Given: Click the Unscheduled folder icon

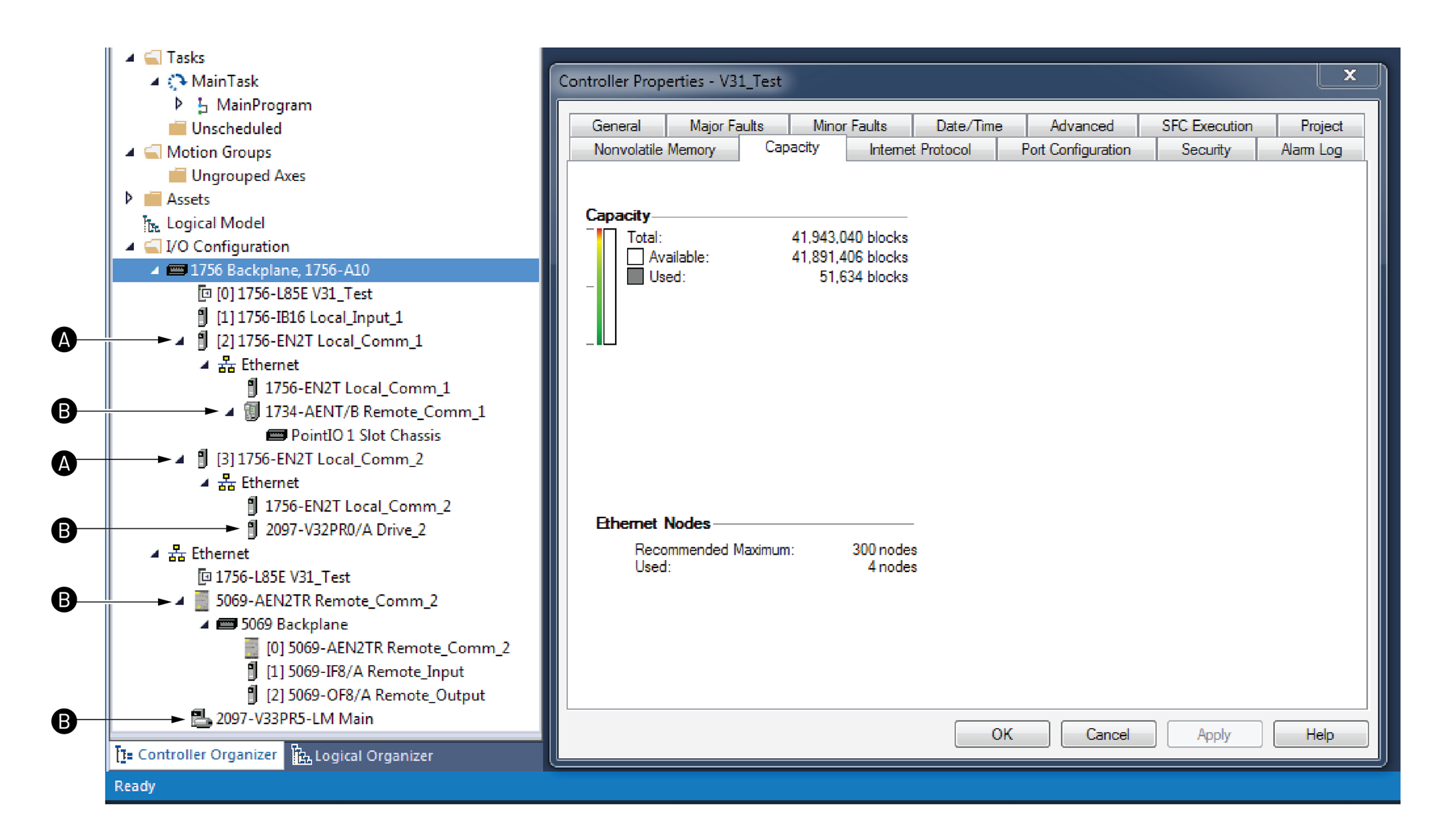Looking at the screenshot, I should point(178,128).
